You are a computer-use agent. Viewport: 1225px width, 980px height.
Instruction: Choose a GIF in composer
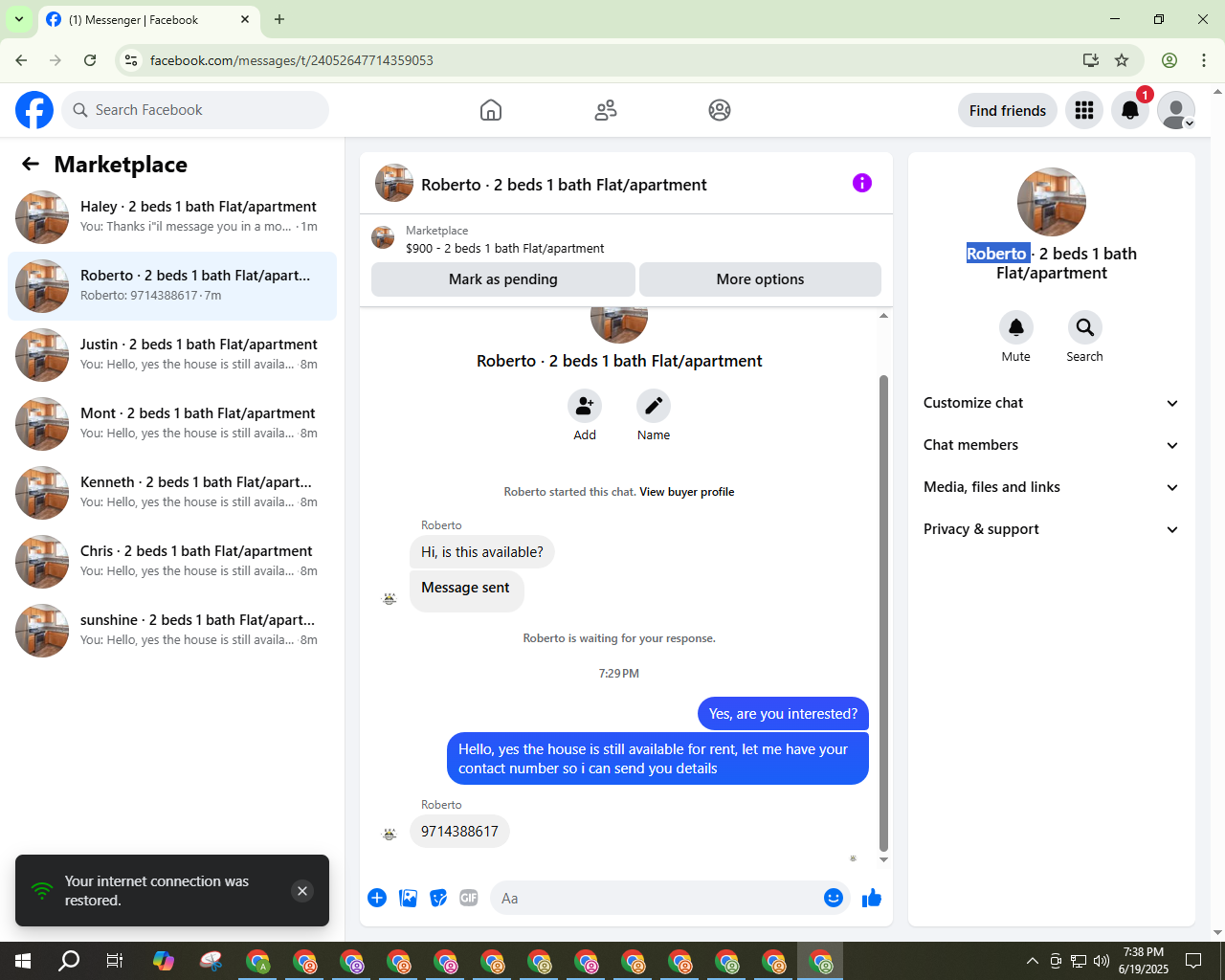pyautogui.click(x=469, y=898)
